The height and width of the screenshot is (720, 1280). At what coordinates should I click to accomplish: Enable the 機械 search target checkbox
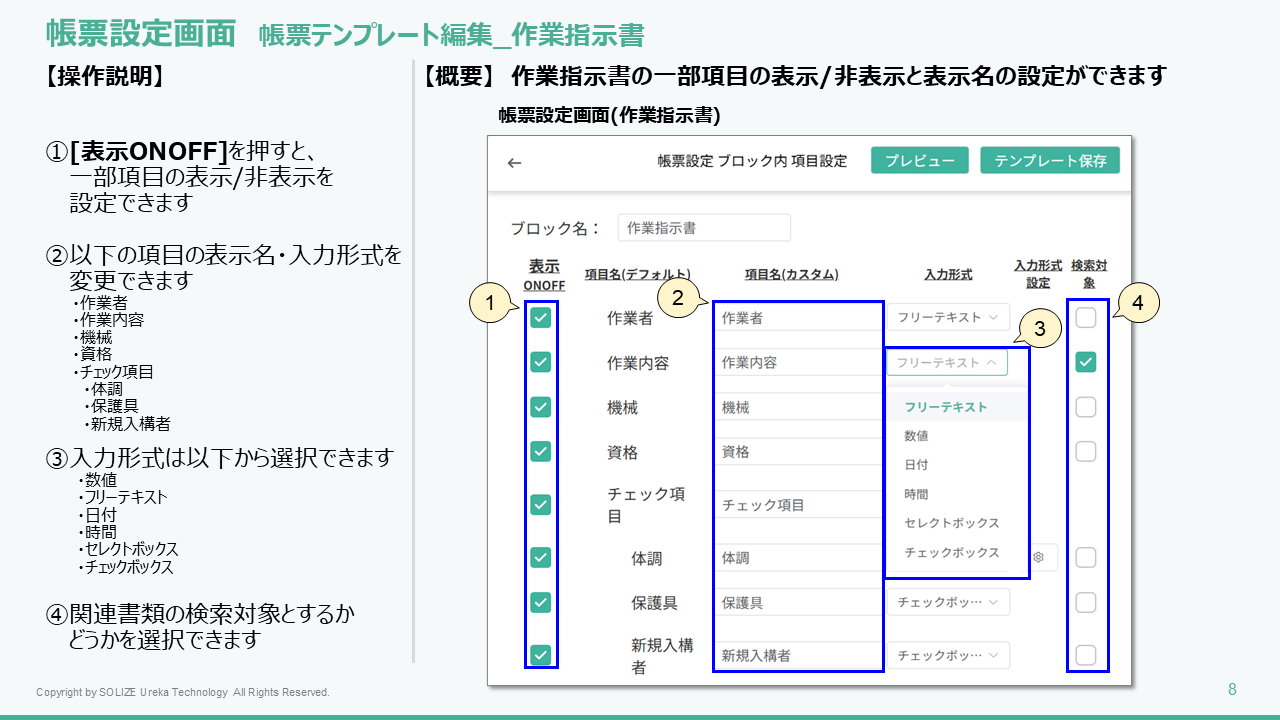[x=1086, y=407]
